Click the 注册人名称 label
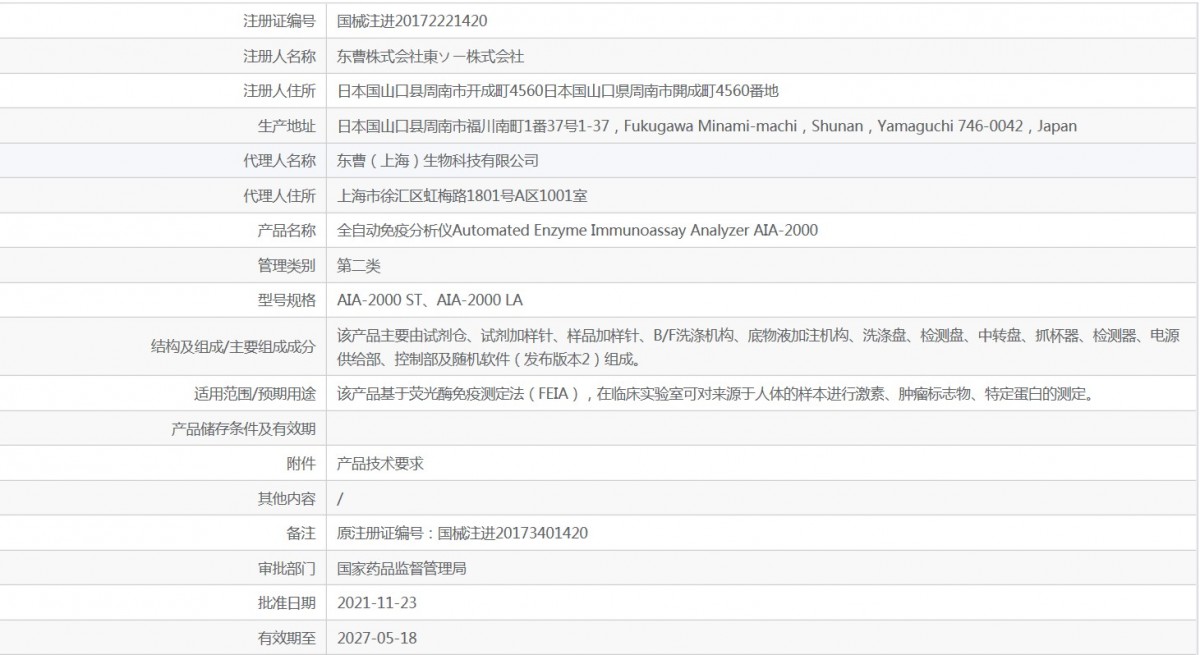 point(279,56)
